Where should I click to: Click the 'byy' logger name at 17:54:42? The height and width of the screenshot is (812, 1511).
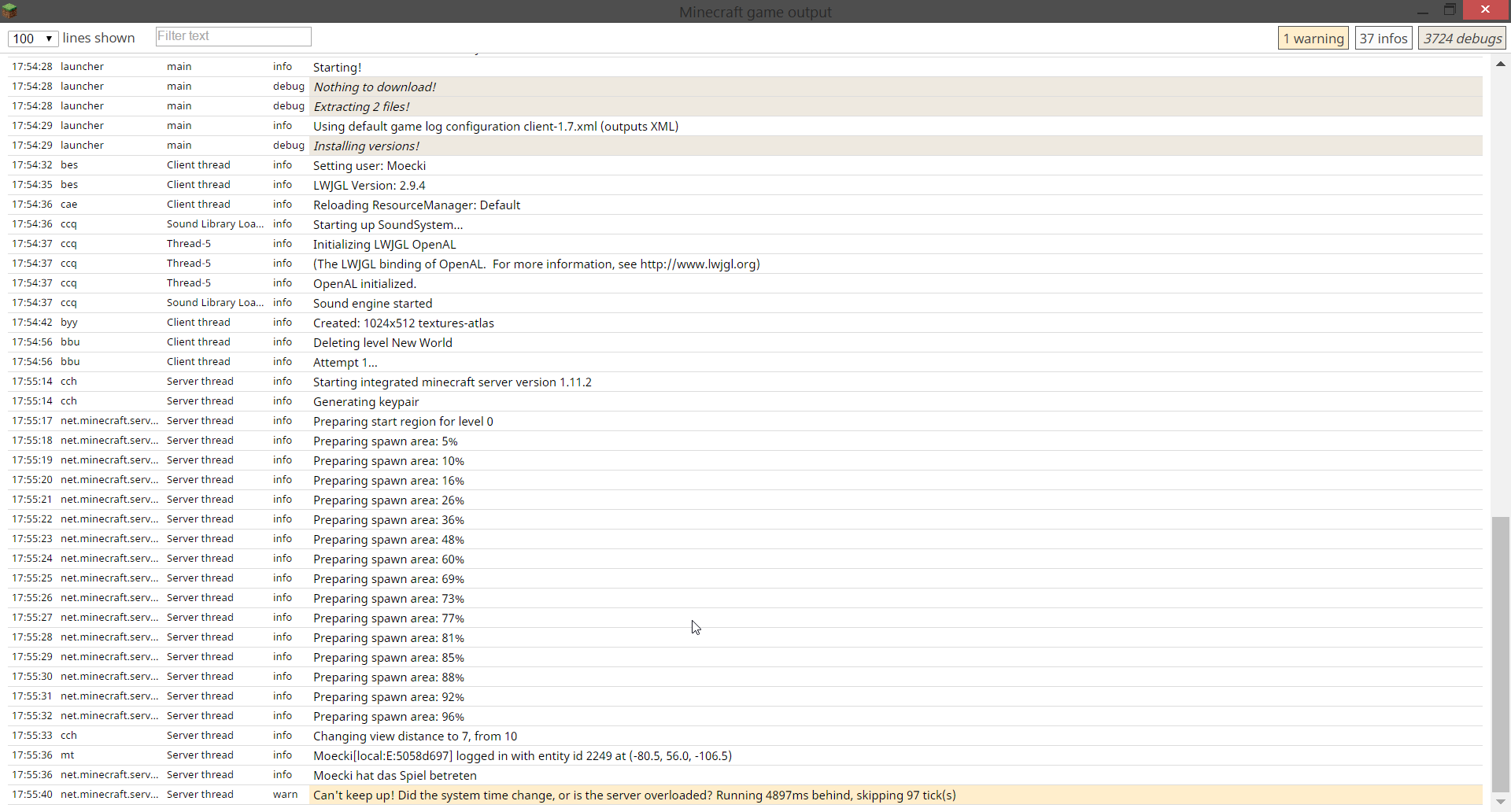(x=69, y=323)
